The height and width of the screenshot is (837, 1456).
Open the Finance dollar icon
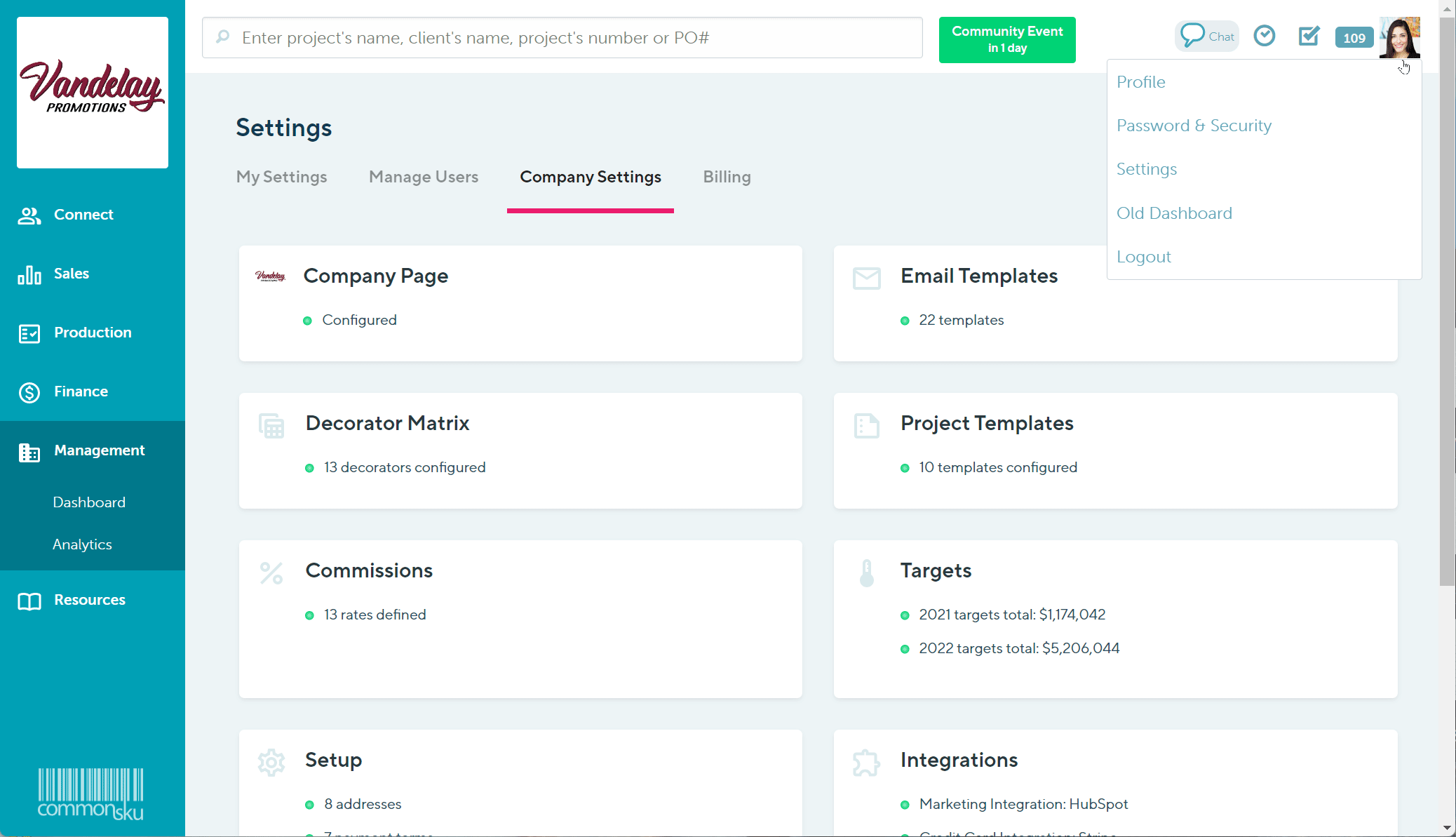pos(29,392)
